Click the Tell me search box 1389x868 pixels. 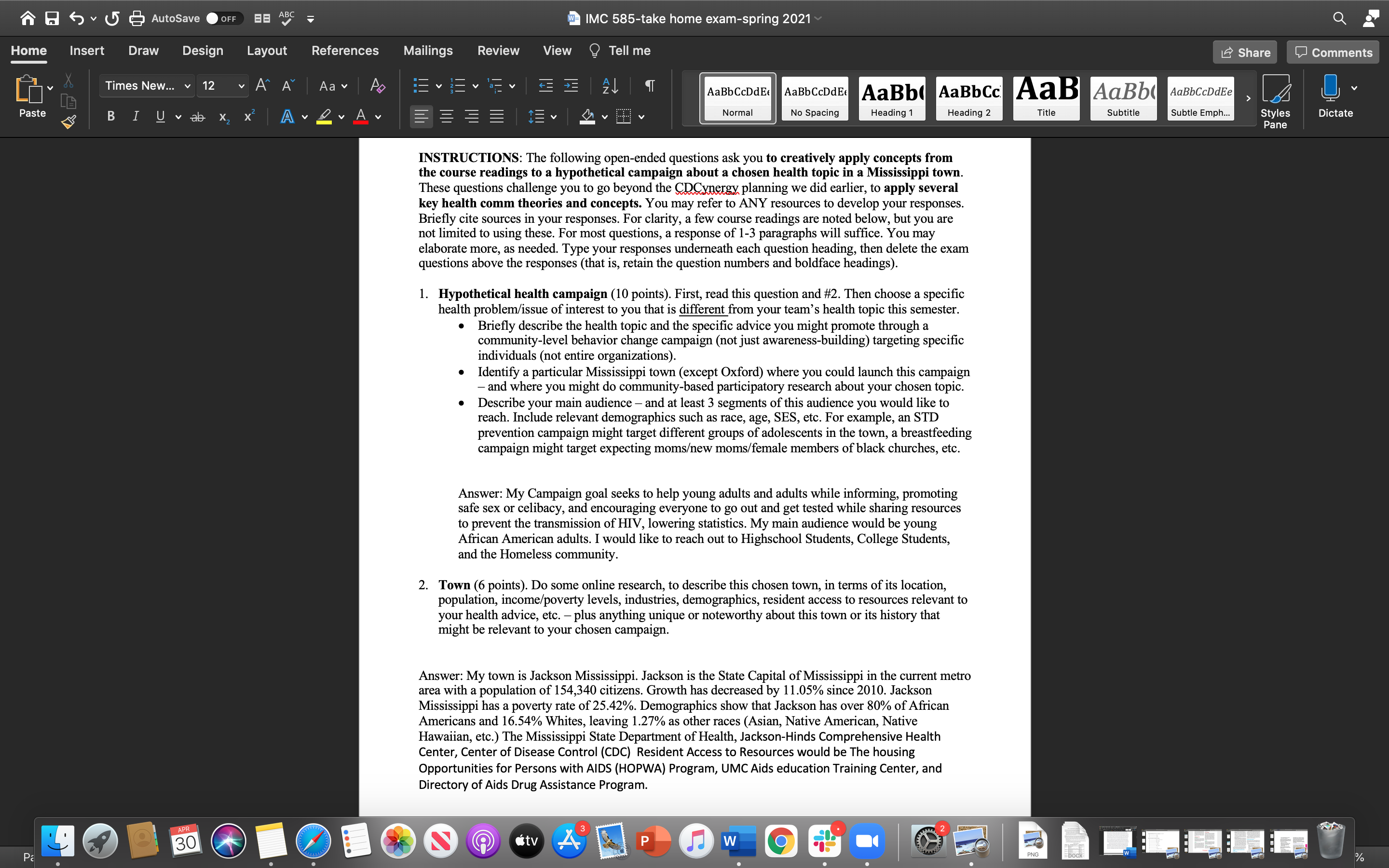620,51
